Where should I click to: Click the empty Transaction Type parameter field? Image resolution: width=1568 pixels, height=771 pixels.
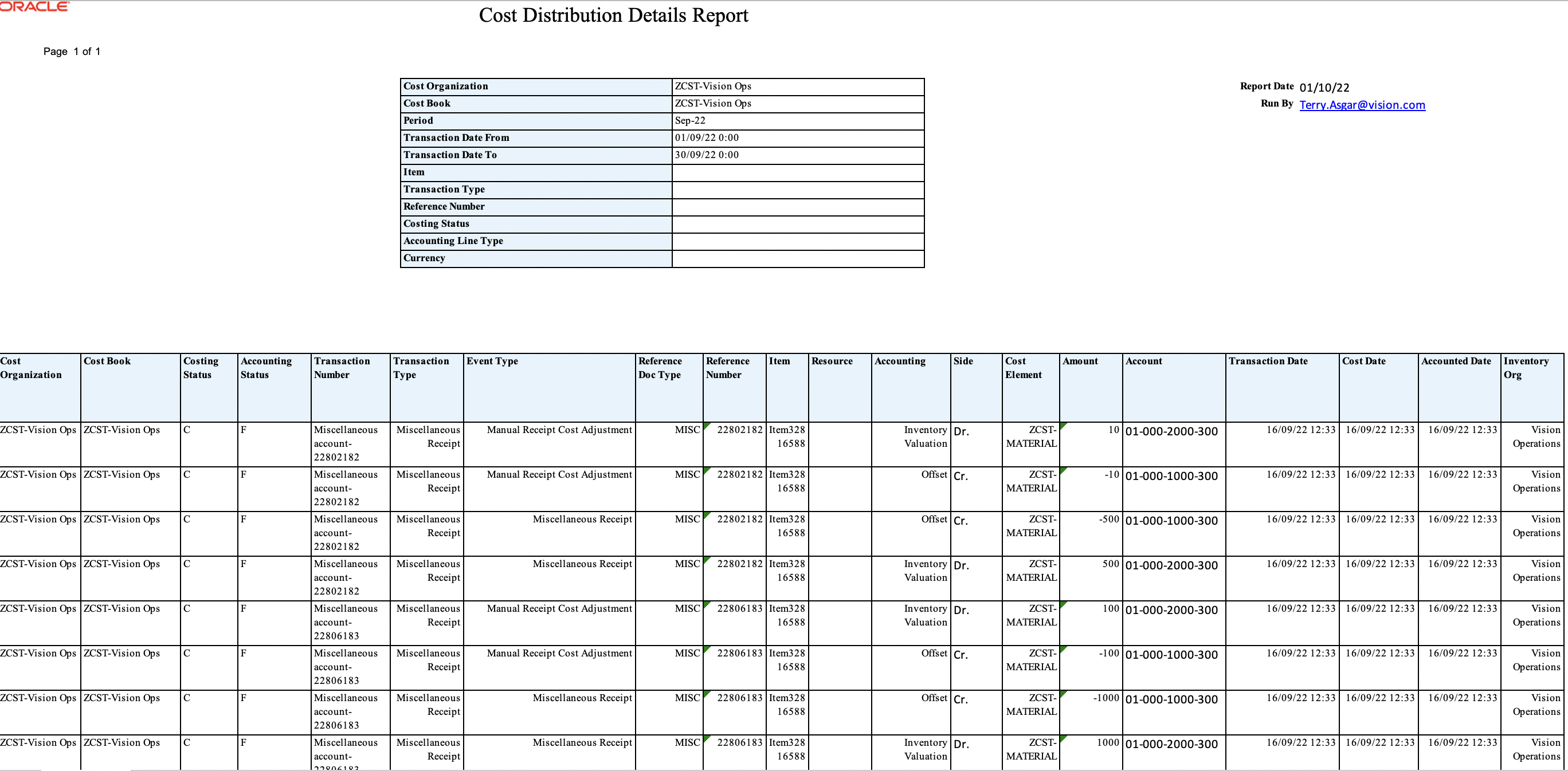point(798,190)
